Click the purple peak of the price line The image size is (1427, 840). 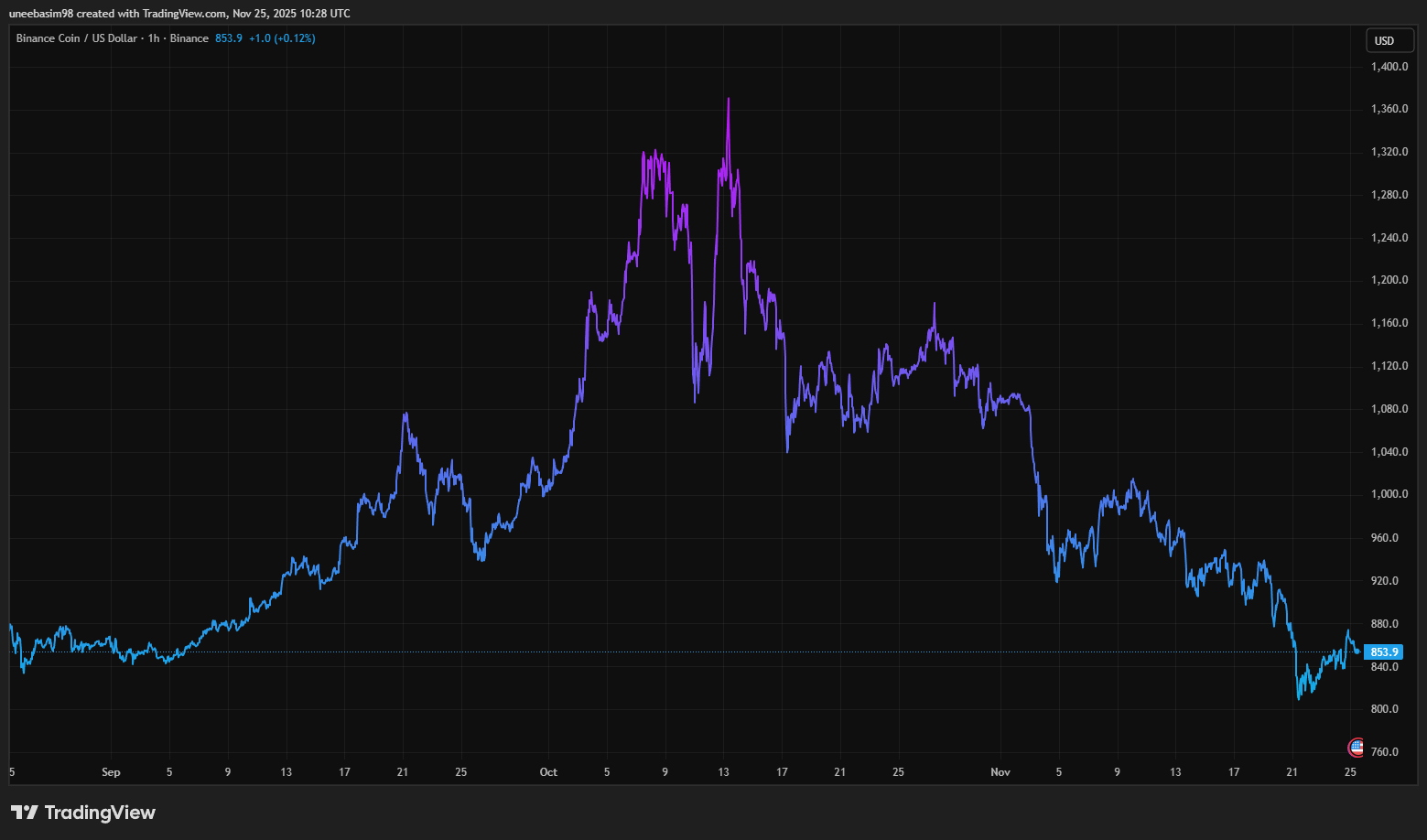729,100
